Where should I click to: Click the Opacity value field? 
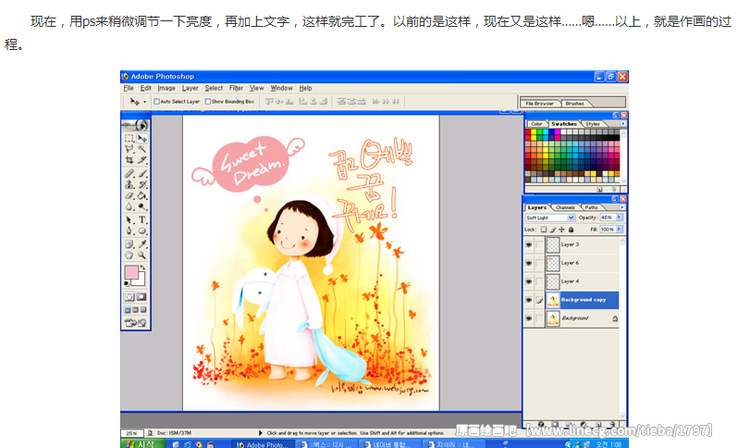[607, 217]
